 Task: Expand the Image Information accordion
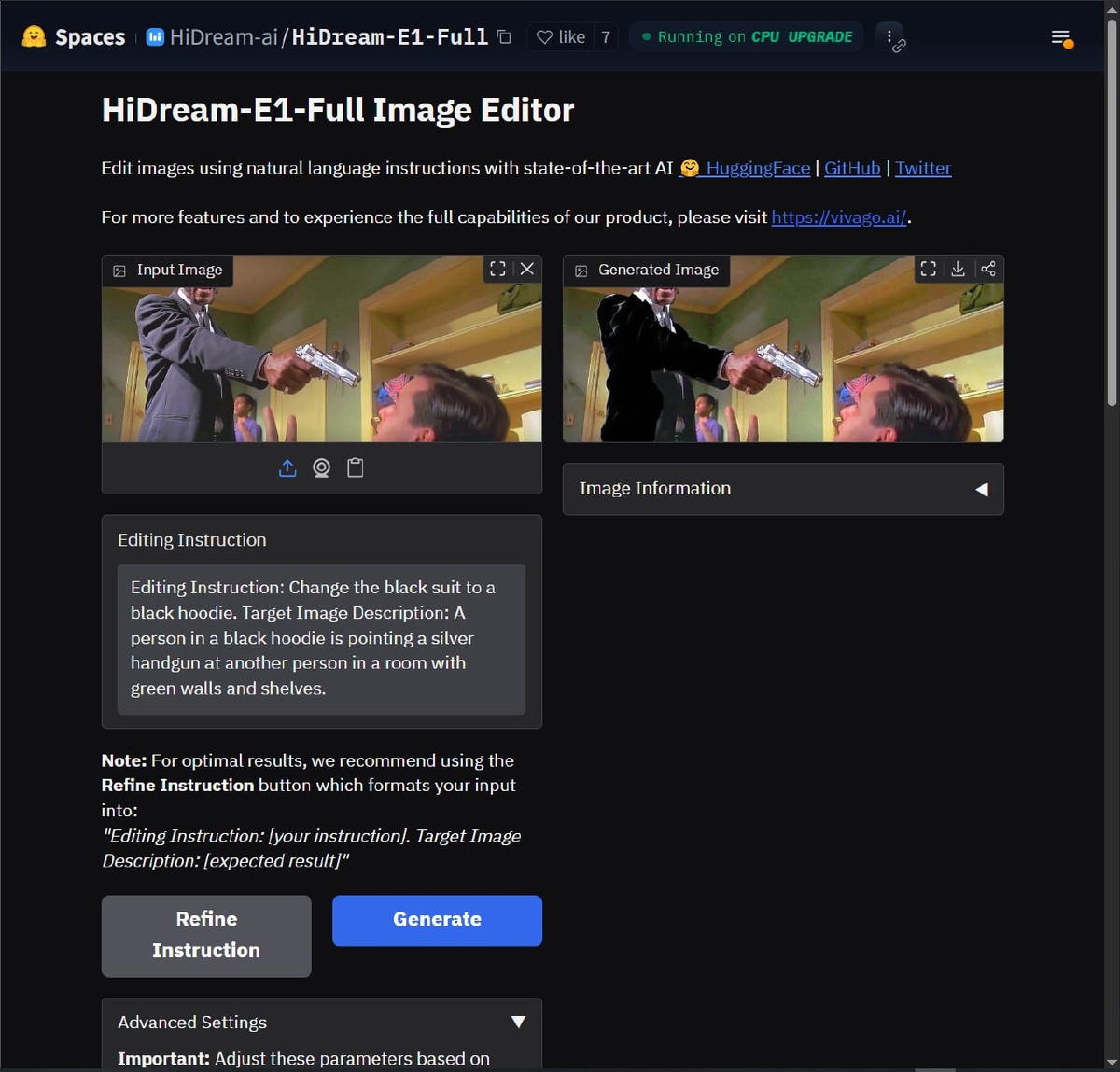pyautogui.click(x=783, y=489)
